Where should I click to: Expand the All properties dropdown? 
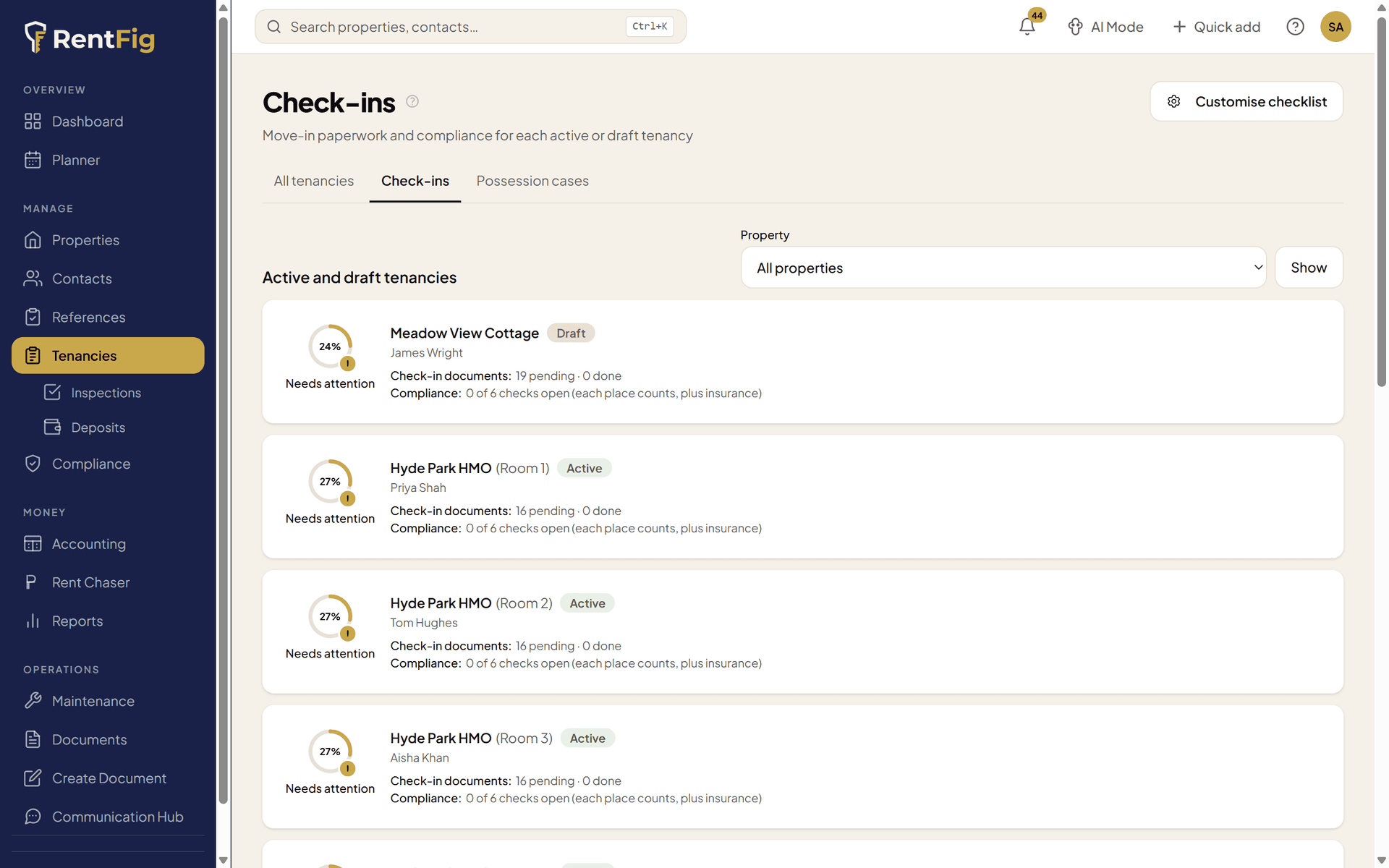point(1003,268)
